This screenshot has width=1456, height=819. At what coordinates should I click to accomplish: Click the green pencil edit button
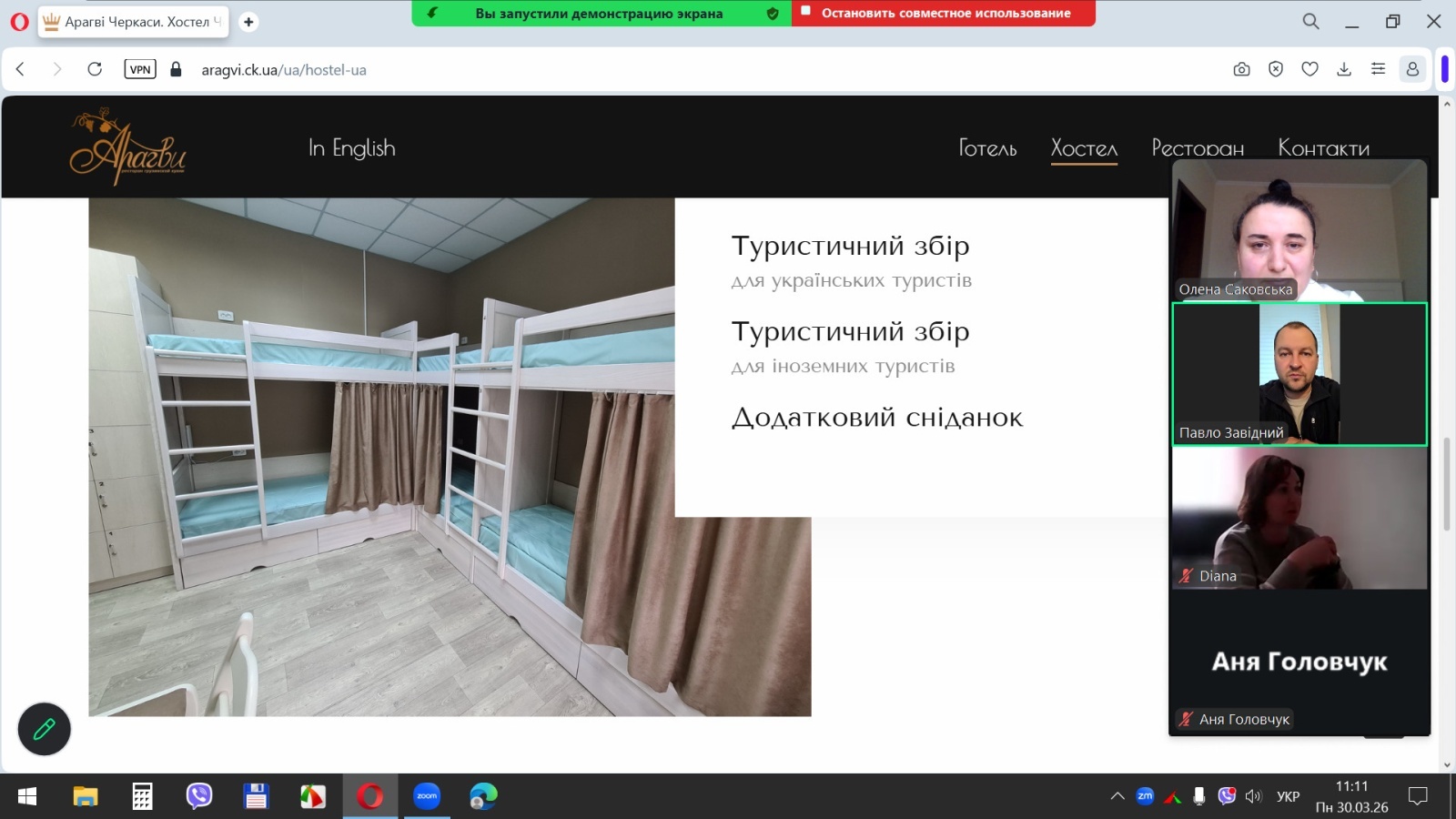(x=44, y=729)
